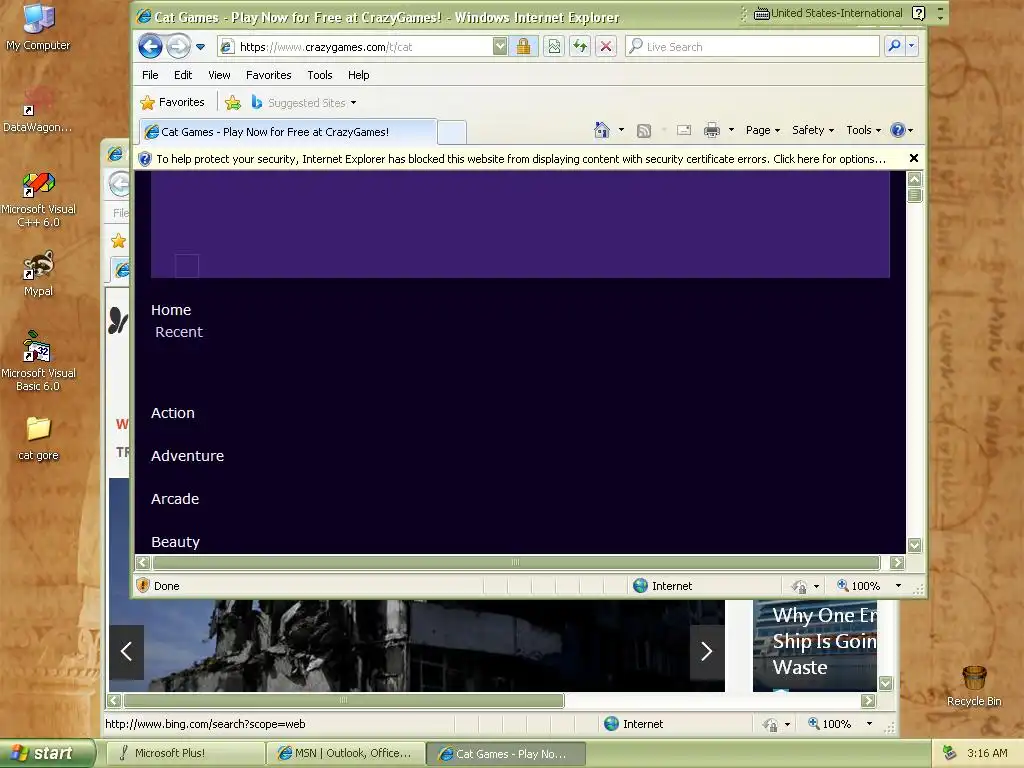This screenshot has height=768, width=1024.
Task: Open search provider dropdown arrow
Action: 912,46
